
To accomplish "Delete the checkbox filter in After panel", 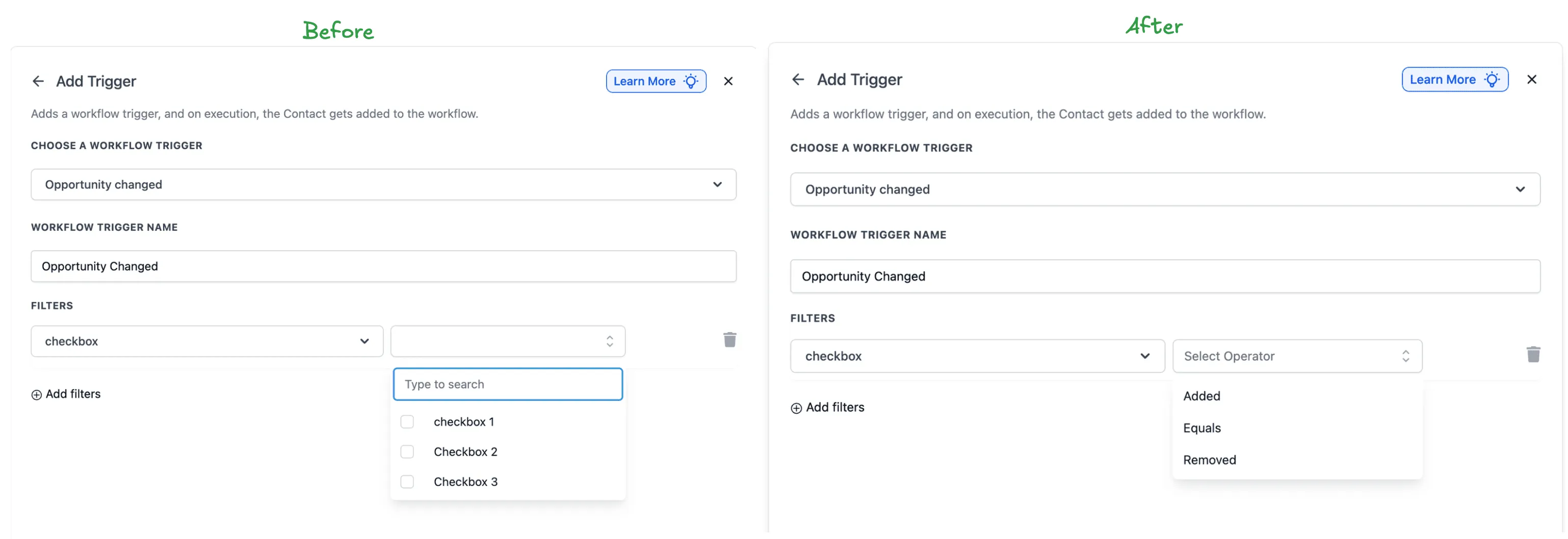I will [x=1534, y=354].
